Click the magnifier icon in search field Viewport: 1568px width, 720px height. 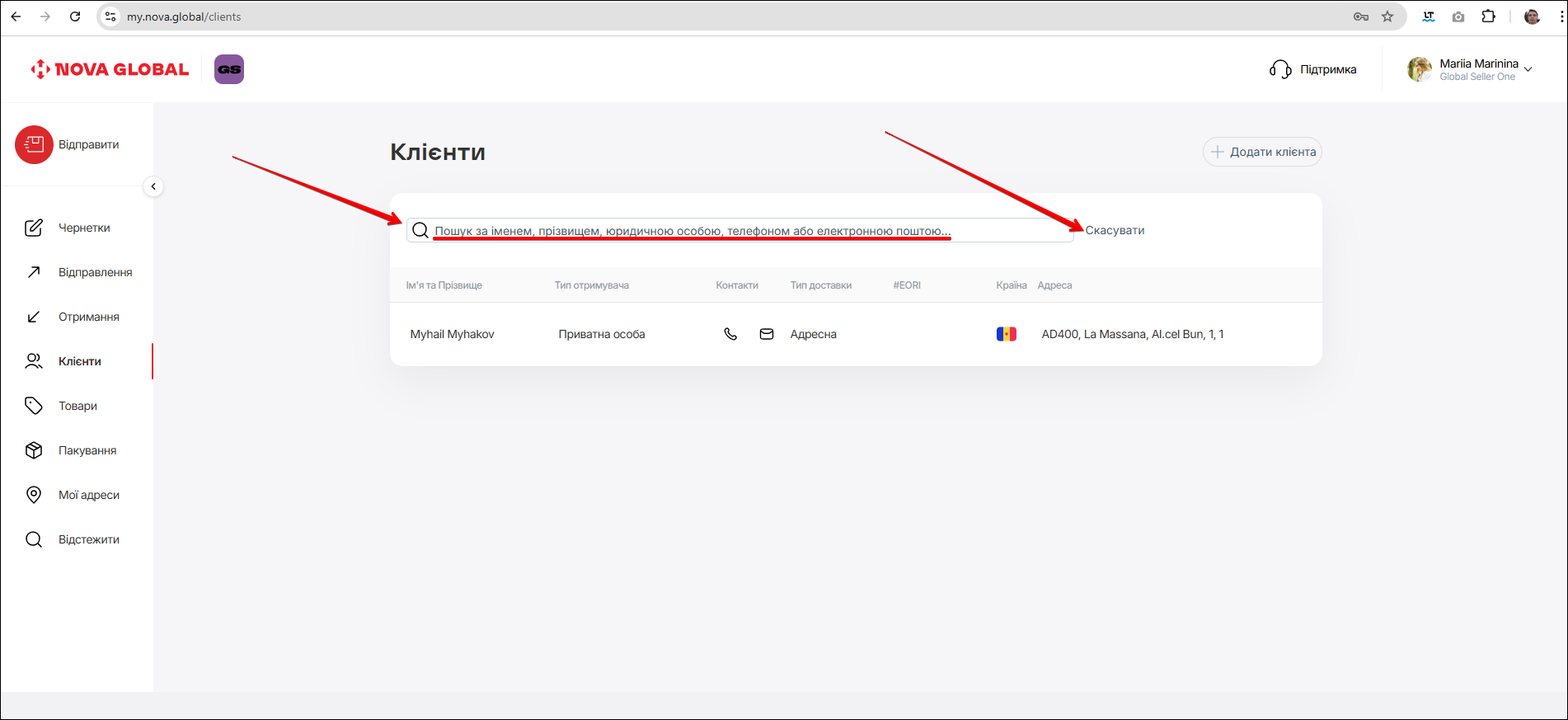(x=420, y=231)
